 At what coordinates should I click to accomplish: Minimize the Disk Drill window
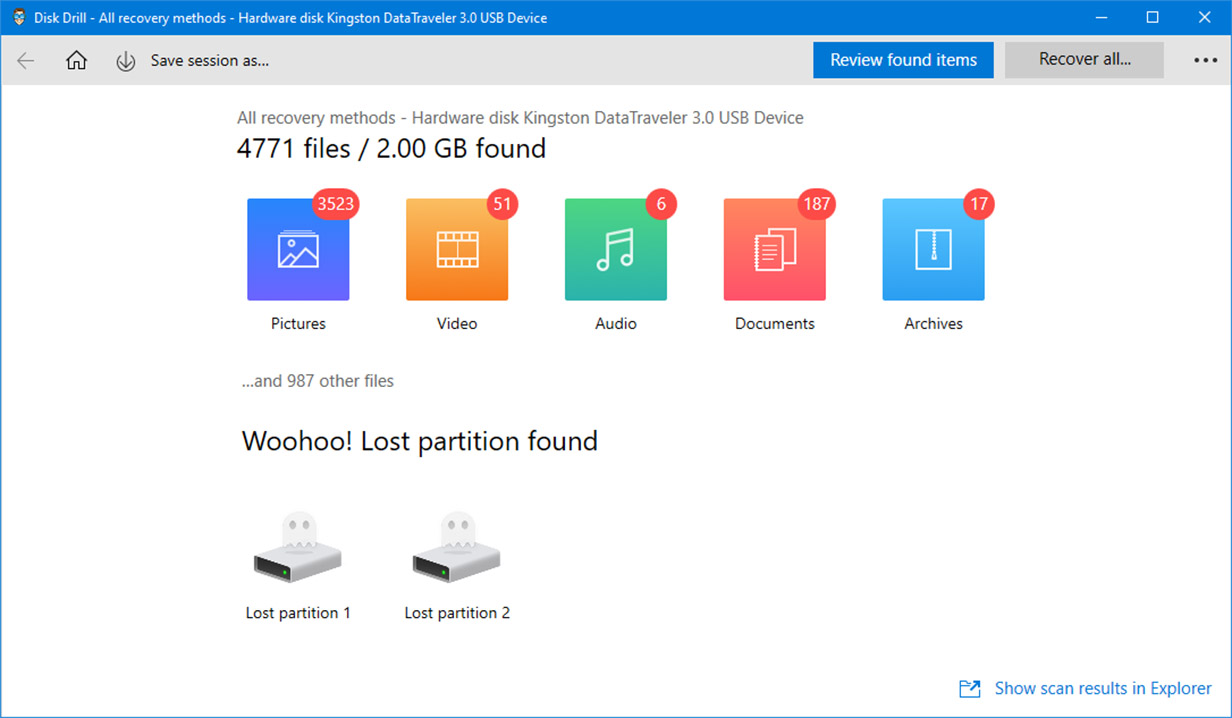[x=1100, y=18]
